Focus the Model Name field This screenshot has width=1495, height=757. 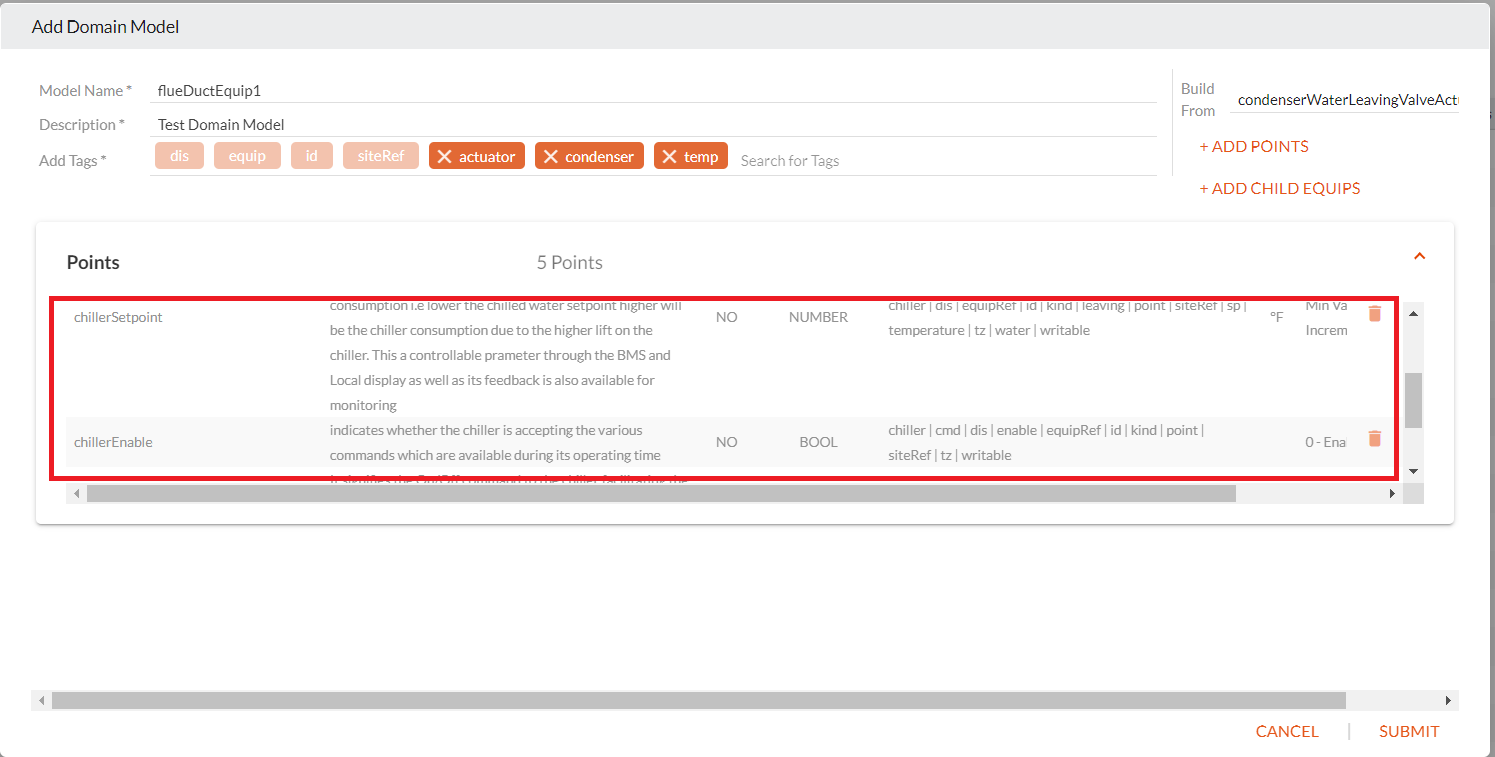click(653, 90)
